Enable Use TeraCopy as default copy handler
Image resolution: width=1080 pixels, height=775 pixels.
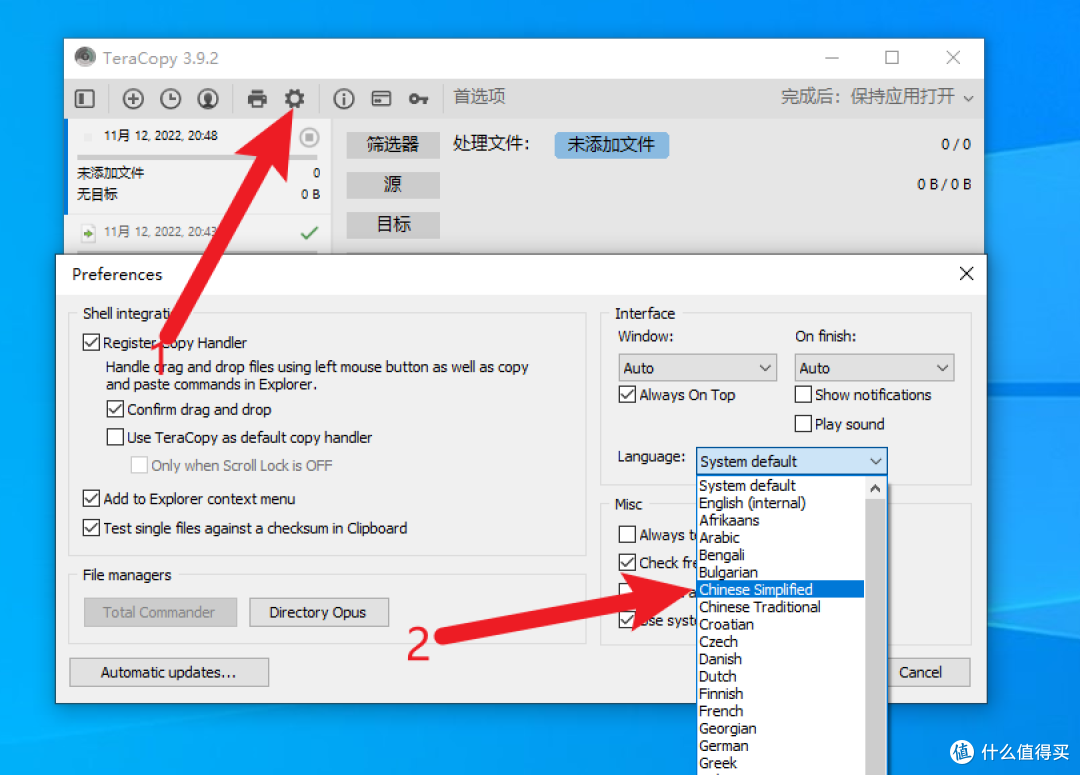(115, 437)
